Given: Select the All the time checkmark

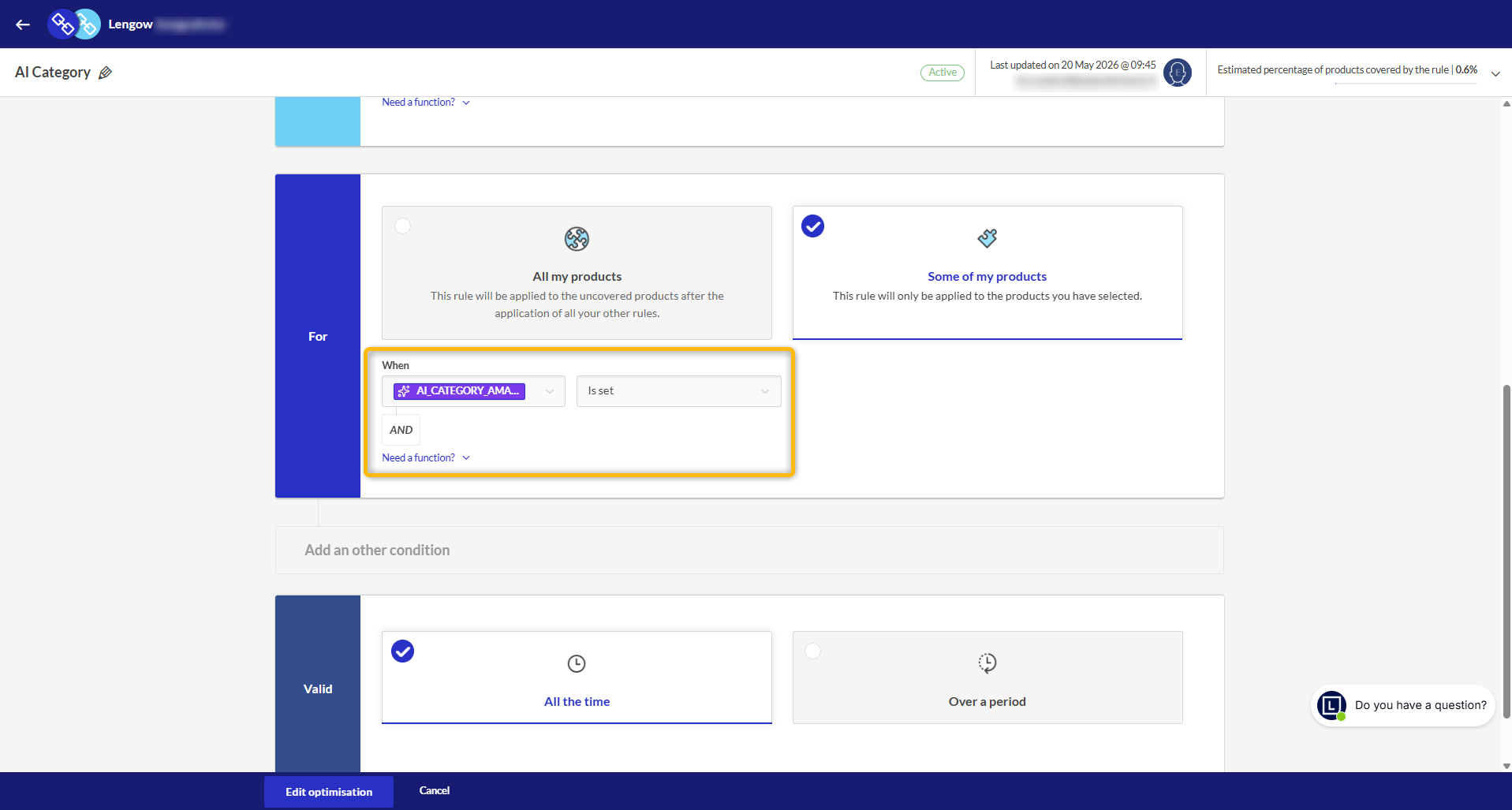Looking at the screenshot, I should tap(402, 651).
